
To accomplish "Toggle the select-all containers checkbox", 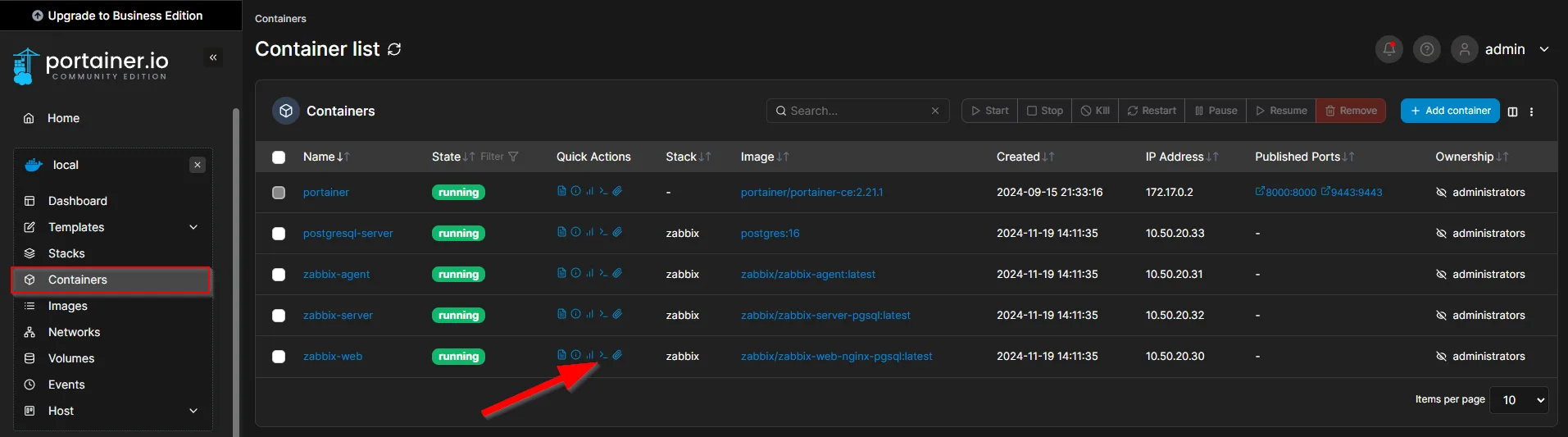I will (x=279, y=157).
